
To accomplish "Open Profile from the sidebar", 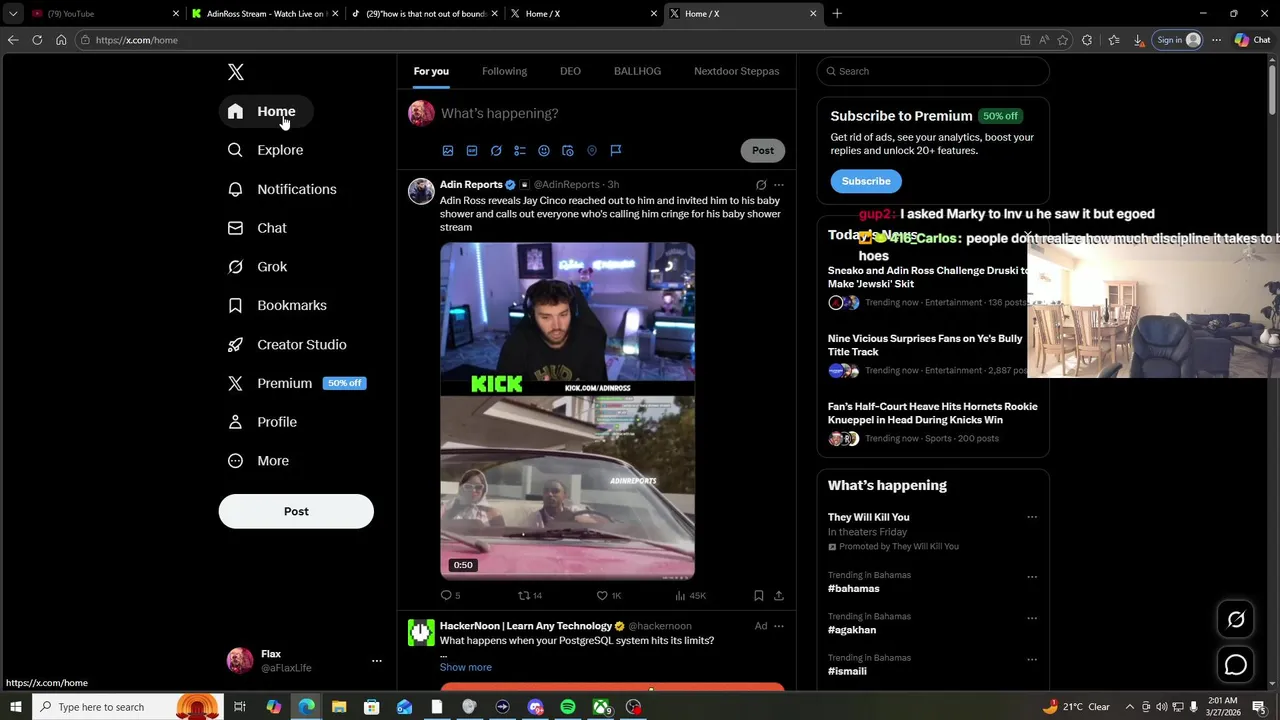I will (262, 422).
